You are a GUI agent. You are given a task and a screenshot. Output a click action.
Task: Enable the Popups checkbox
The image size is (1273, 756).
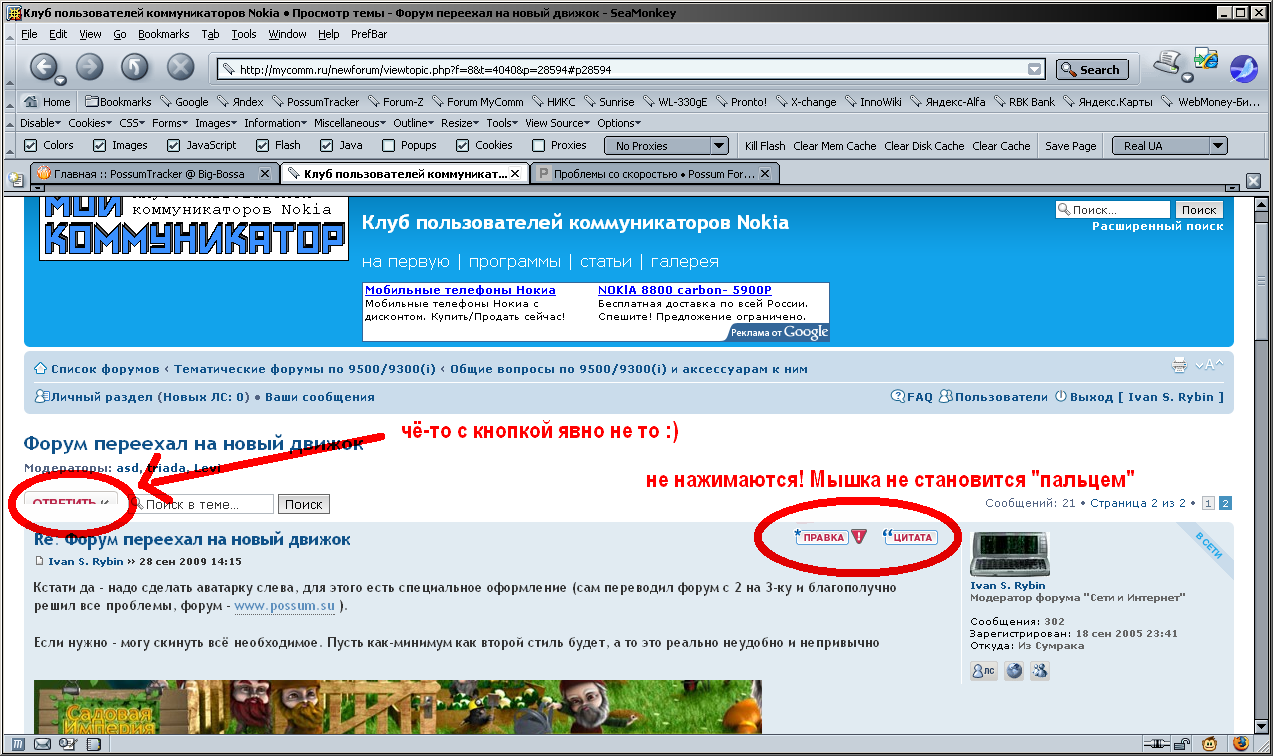point(388,145)
